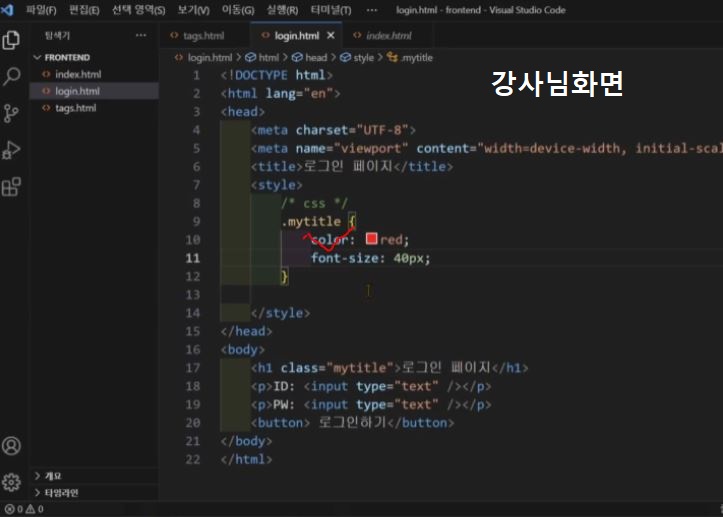Click style in the breadcrumb path
Image resolution: width=723 pixels, height=517 pixels.
[x=363, y=58]
